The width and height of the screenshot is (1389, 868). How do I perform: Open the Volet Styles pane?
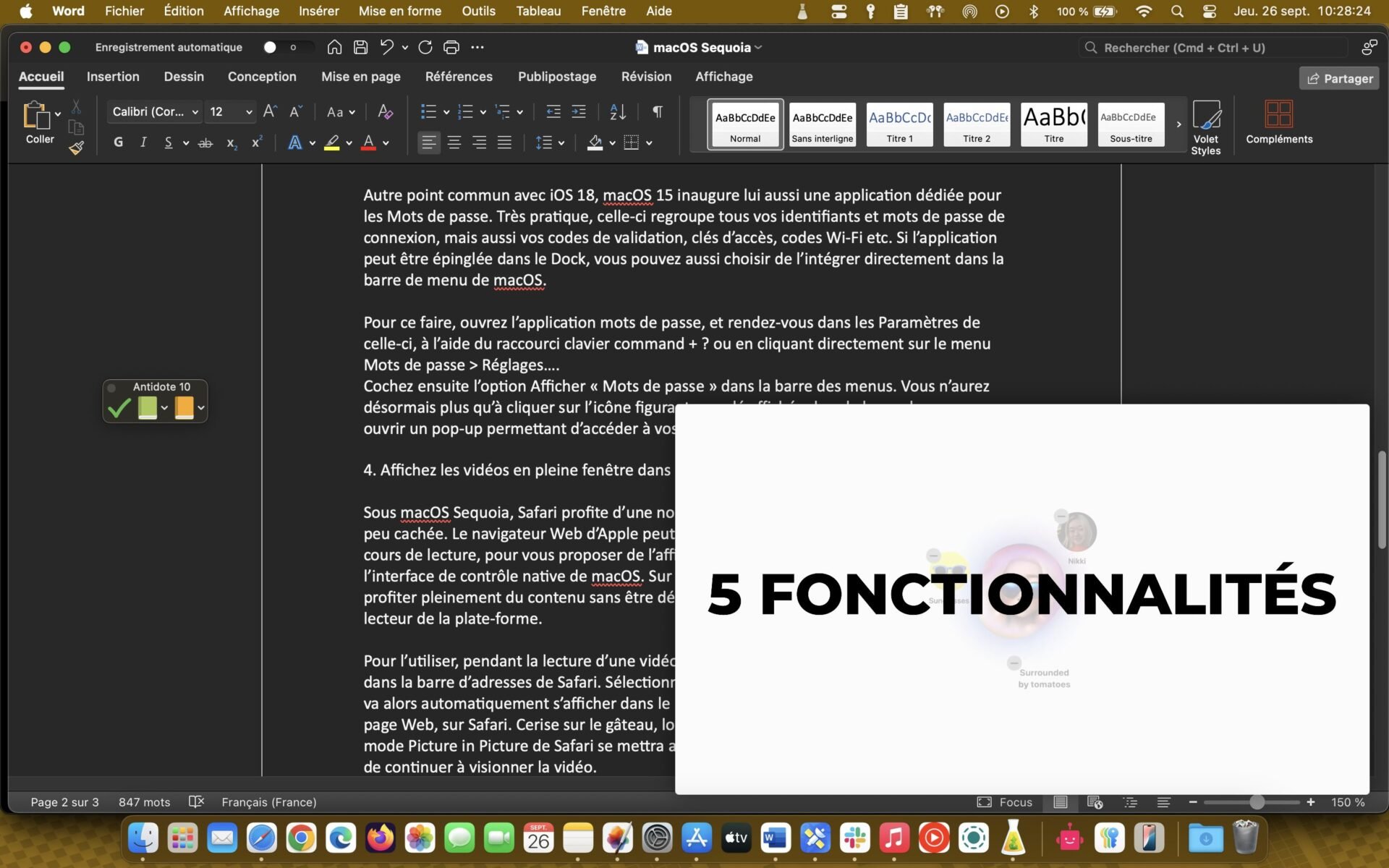coord(1206,127)
